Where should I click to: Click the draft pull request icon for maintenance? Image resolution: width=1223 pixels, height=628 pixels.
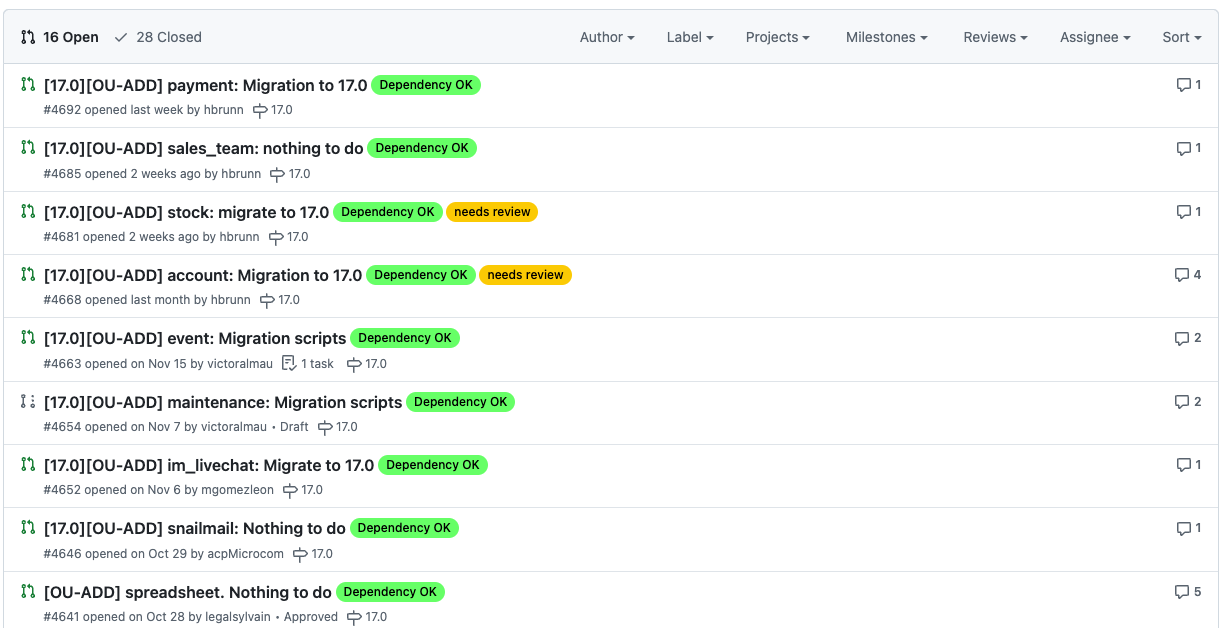[28, 402]
